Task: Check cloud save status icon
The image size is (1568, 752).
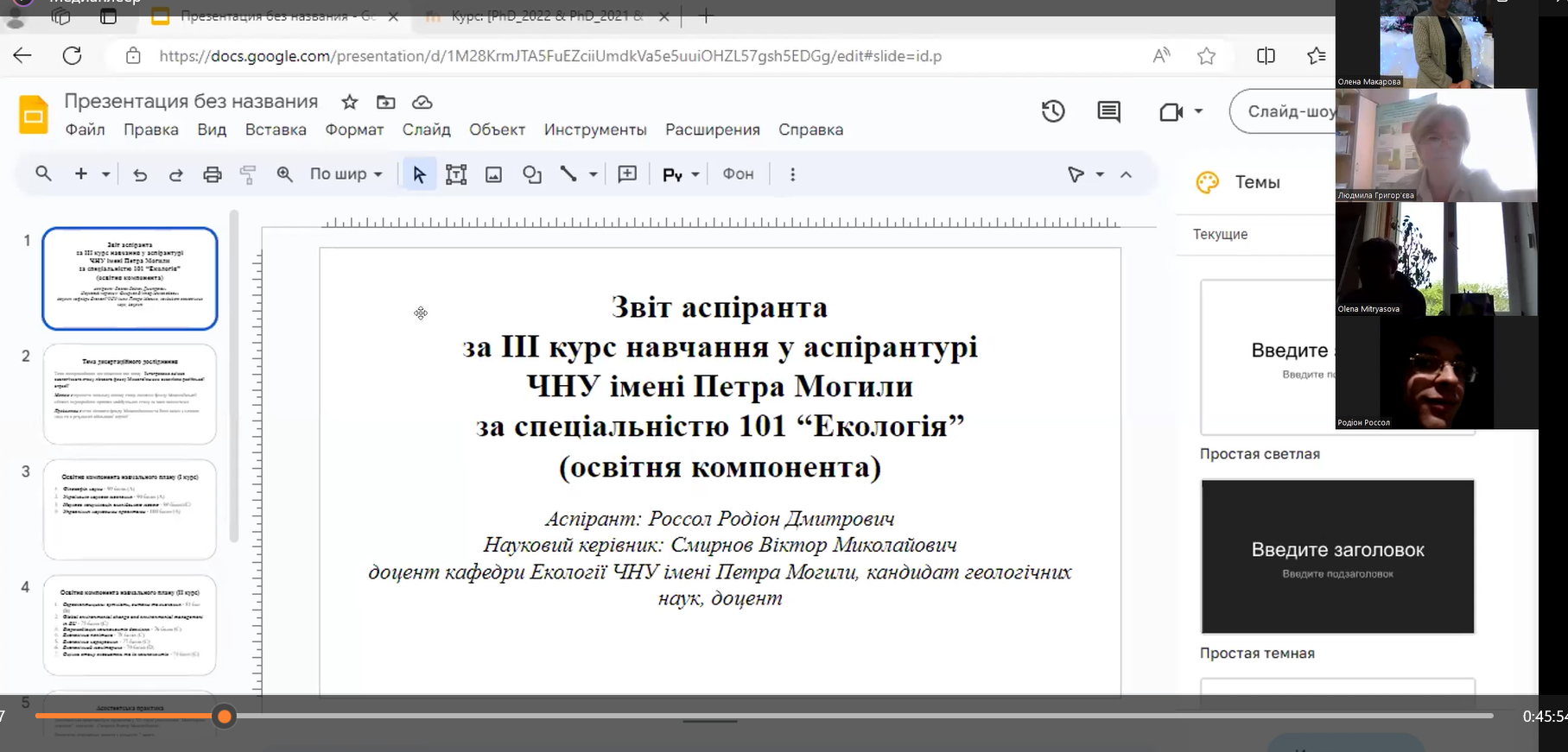Action: (x=422, y=102)
